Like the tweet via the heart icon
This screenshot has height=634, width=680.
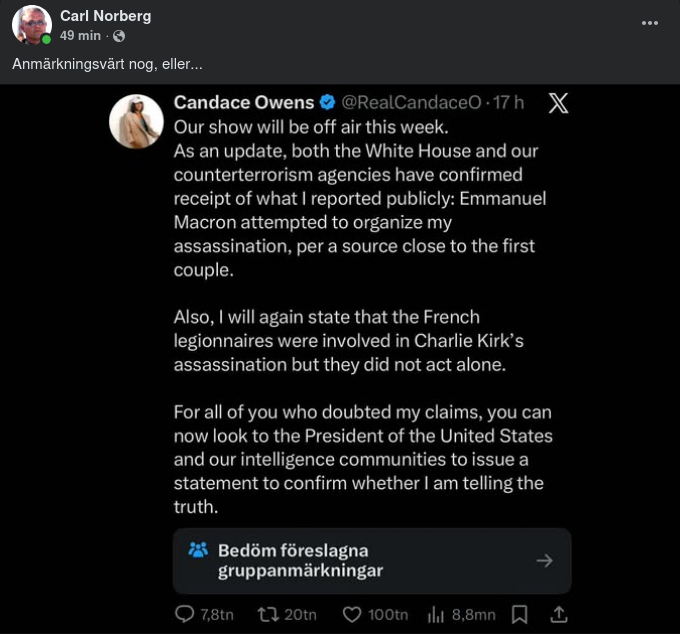click(352, 614)
